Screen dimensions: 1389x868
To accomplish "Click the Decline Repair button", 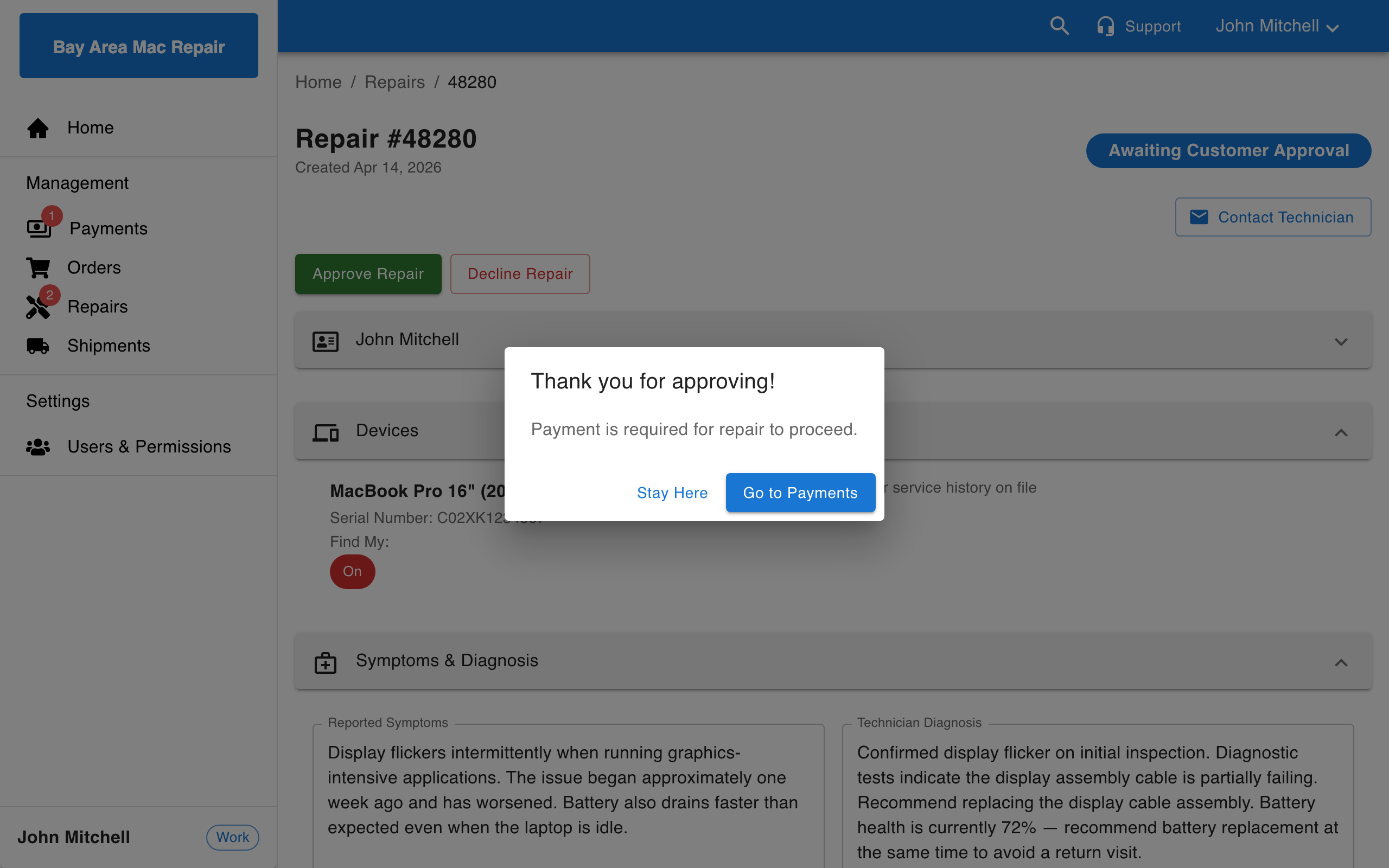I will 520,274.
